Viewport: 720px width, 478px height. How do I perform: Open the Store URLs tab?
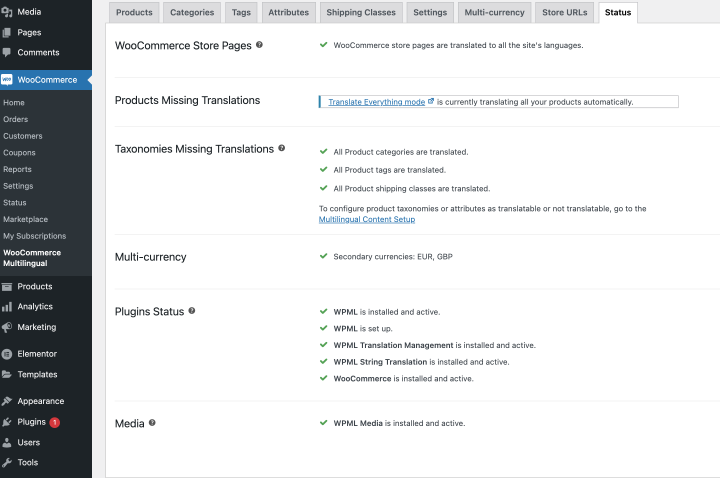pyautogui.click(x=564, y=12)
